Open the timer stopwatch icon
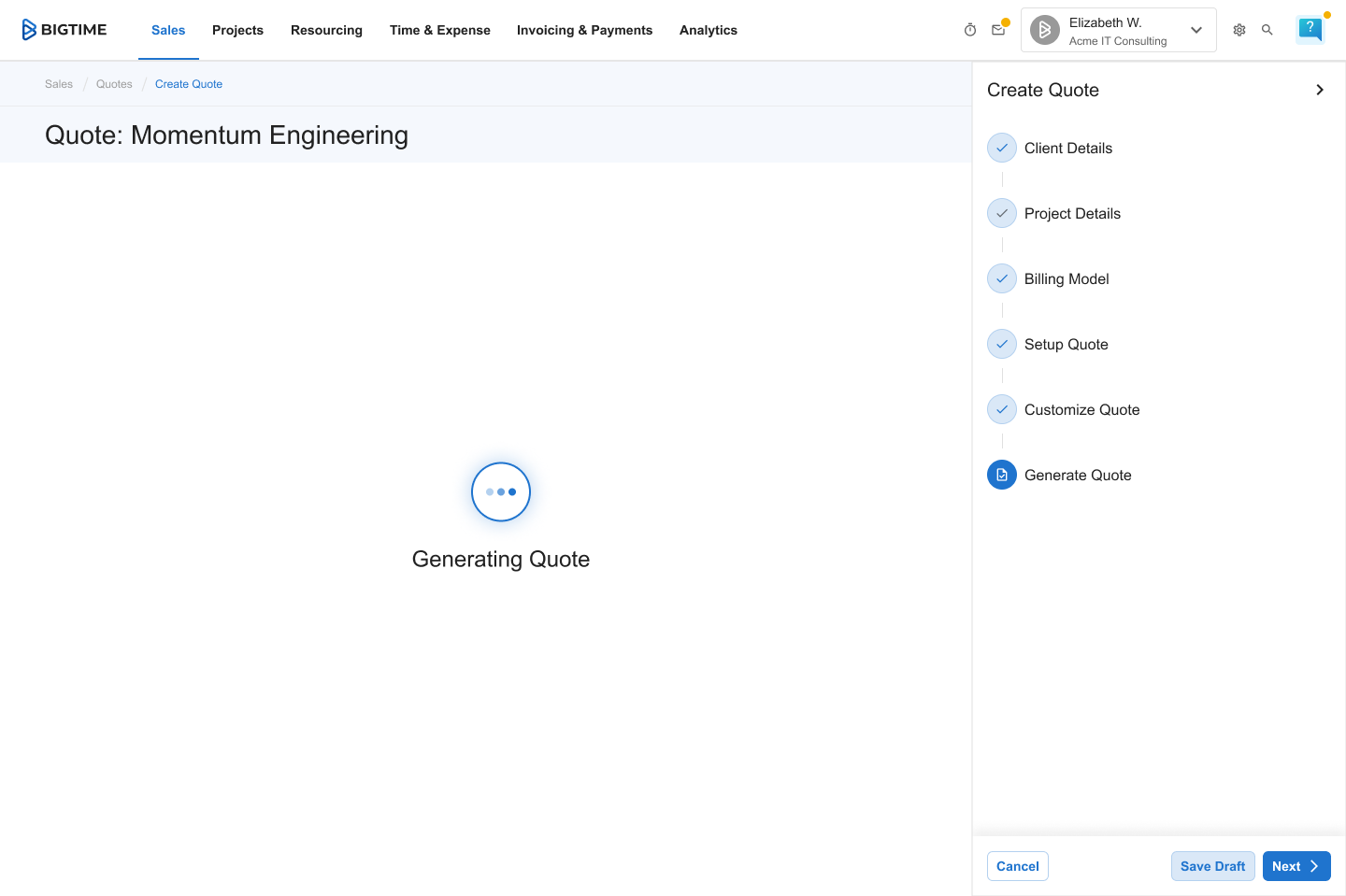Image resolution: width=1346 pixels, height=896 pixels. pyautogui.click(x=970, y=30)
